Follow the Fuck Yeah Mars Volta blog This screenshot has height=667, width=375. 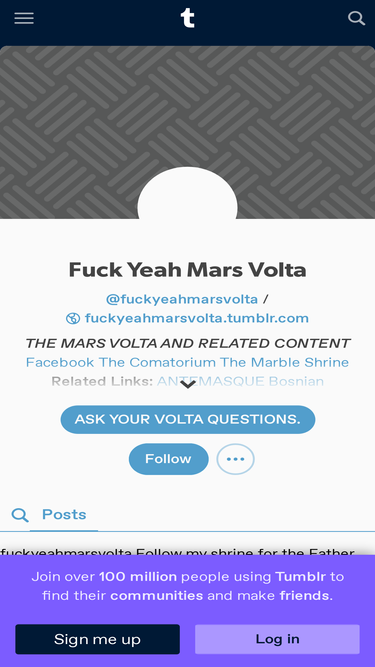click(x=169, y=459)
